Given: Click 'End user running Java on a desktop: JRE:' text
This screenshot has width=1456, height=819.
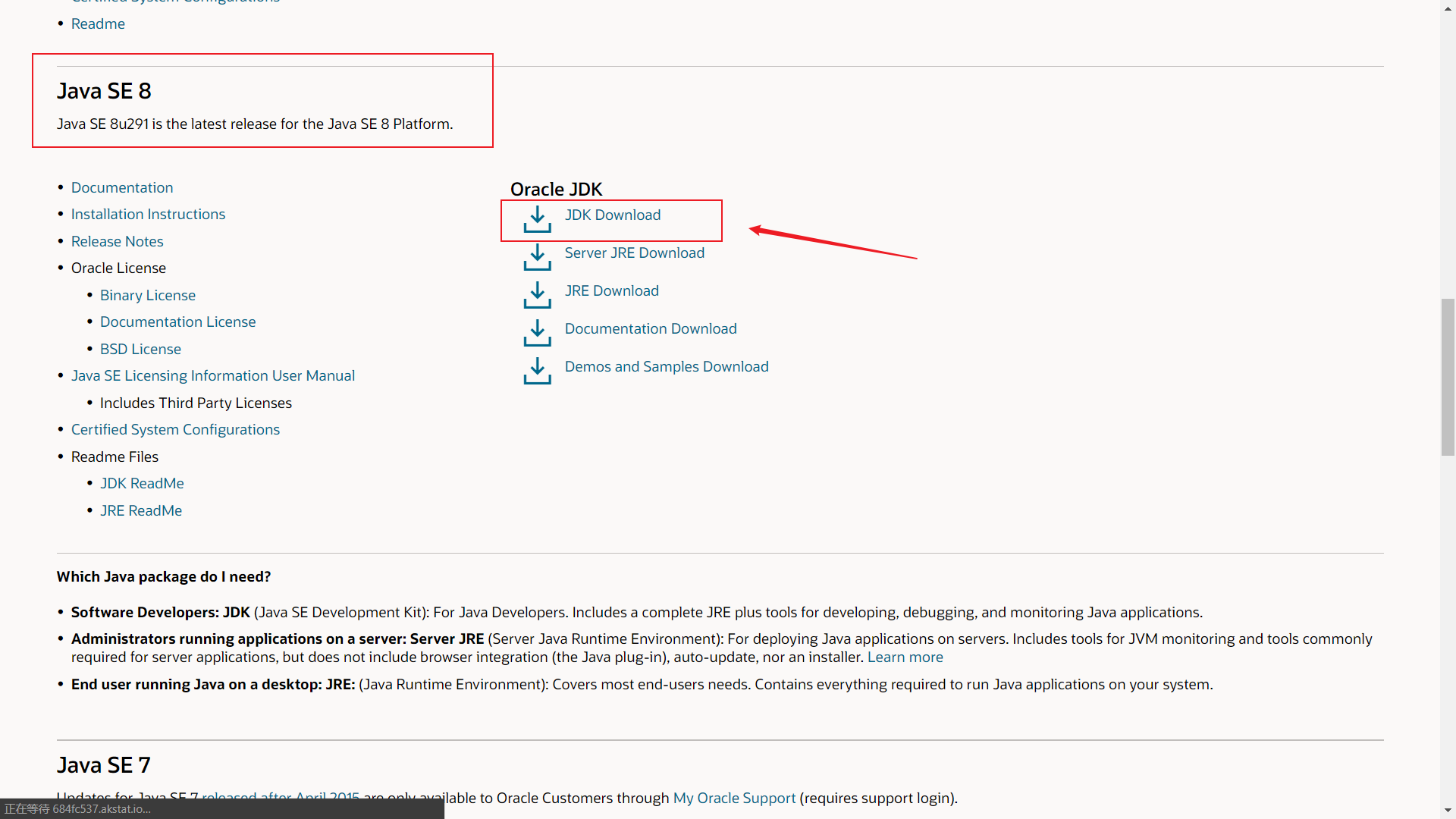Looking at the screenshot, I should coord(213,685).
